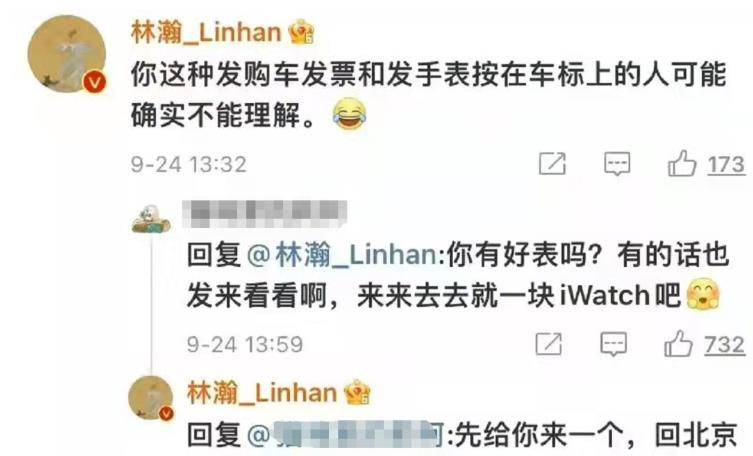Open reply icon on 13:32 comment
Screen dimensions: 753x456
point(617,164)
